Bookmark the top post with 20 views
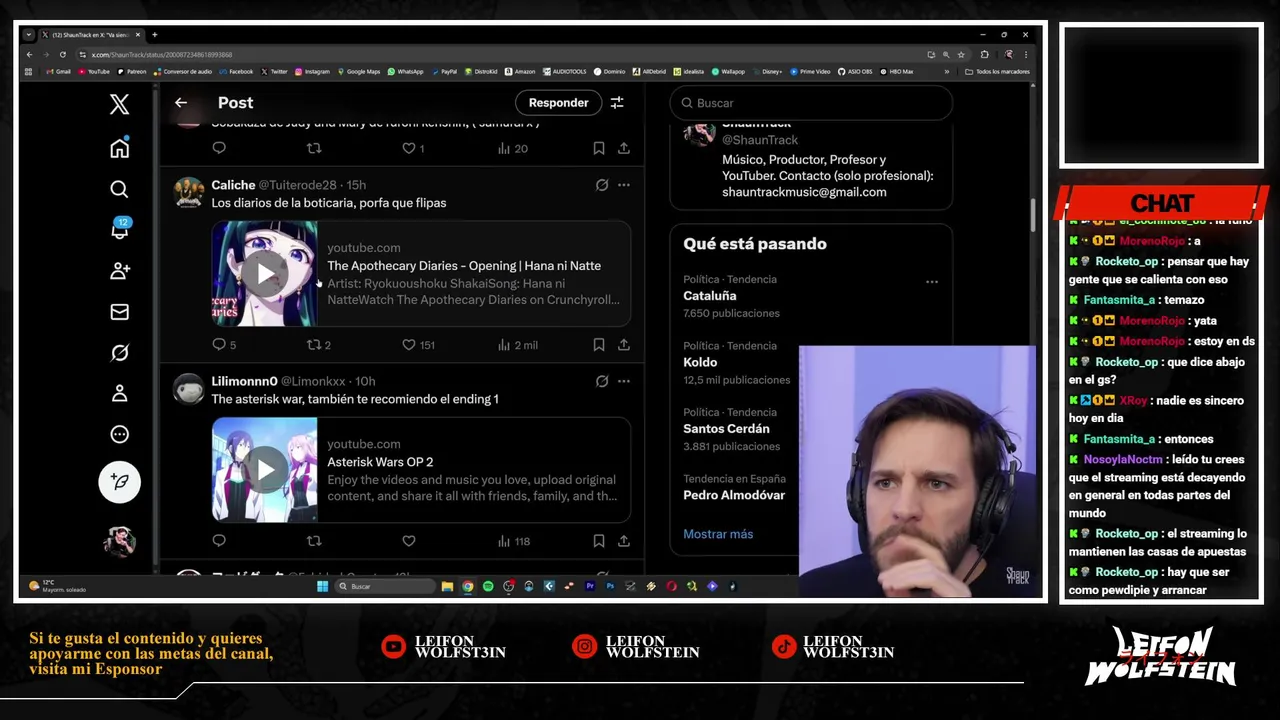This screenshot has height=720, width=1280. [x=598, y=148]
